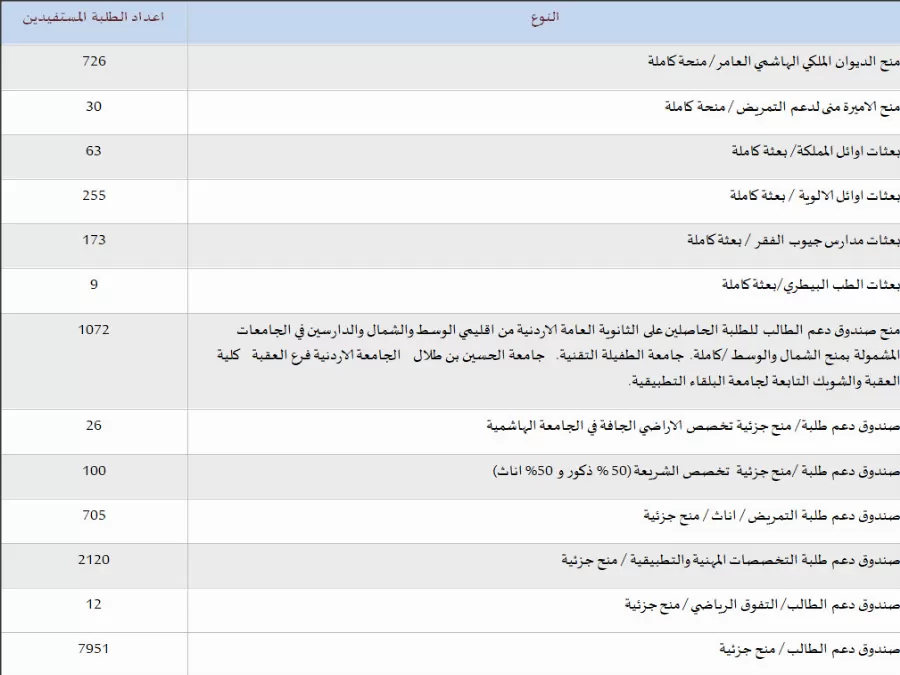Viewport: 900px width, 675px height.
Task: Select row 'منح جزئية تخصص الشريعة'
Action: (450, 477)
